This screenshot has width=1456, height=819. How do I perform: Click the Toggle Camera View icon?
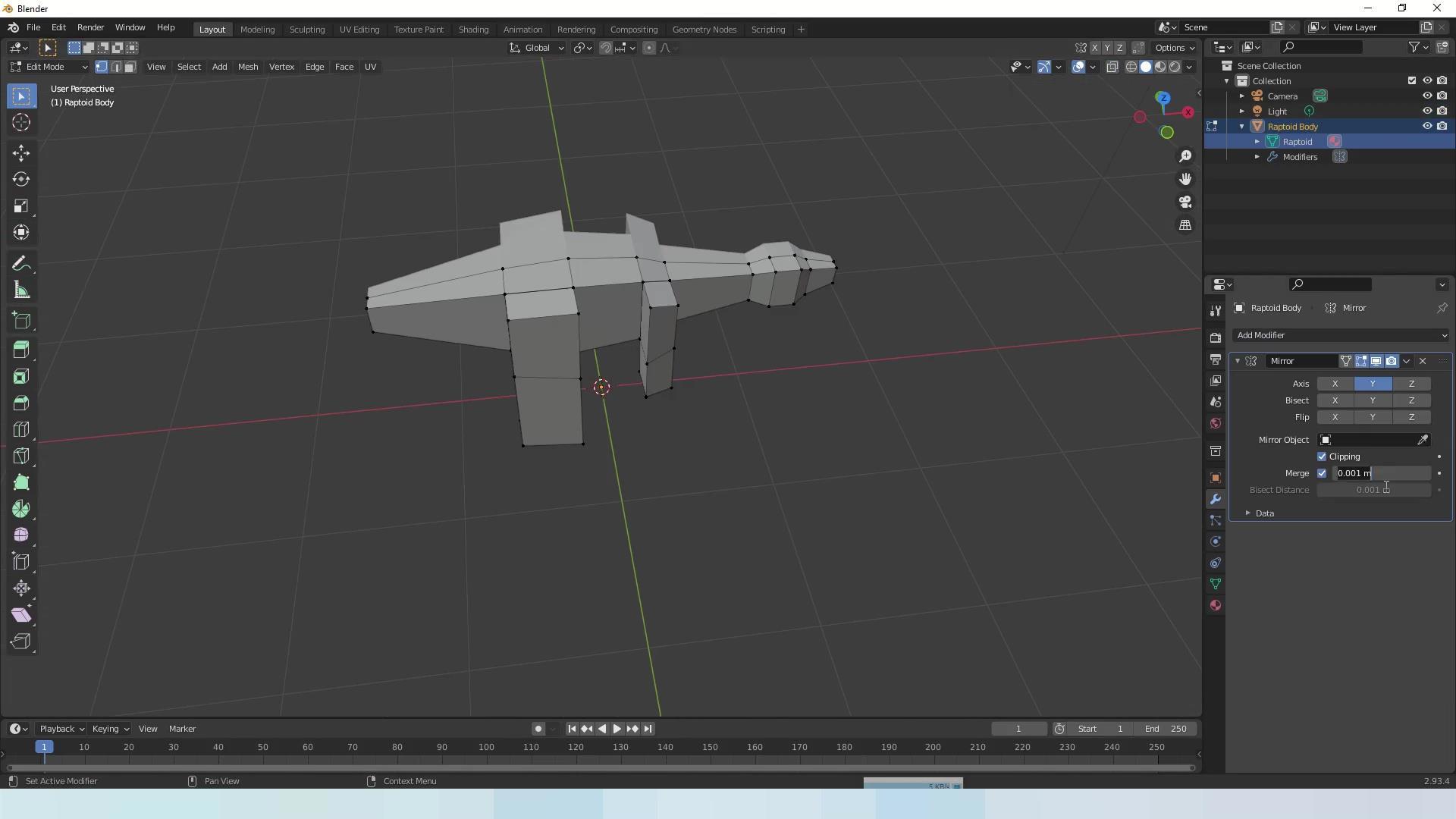pyautogui.click(x=1185, y=202)
